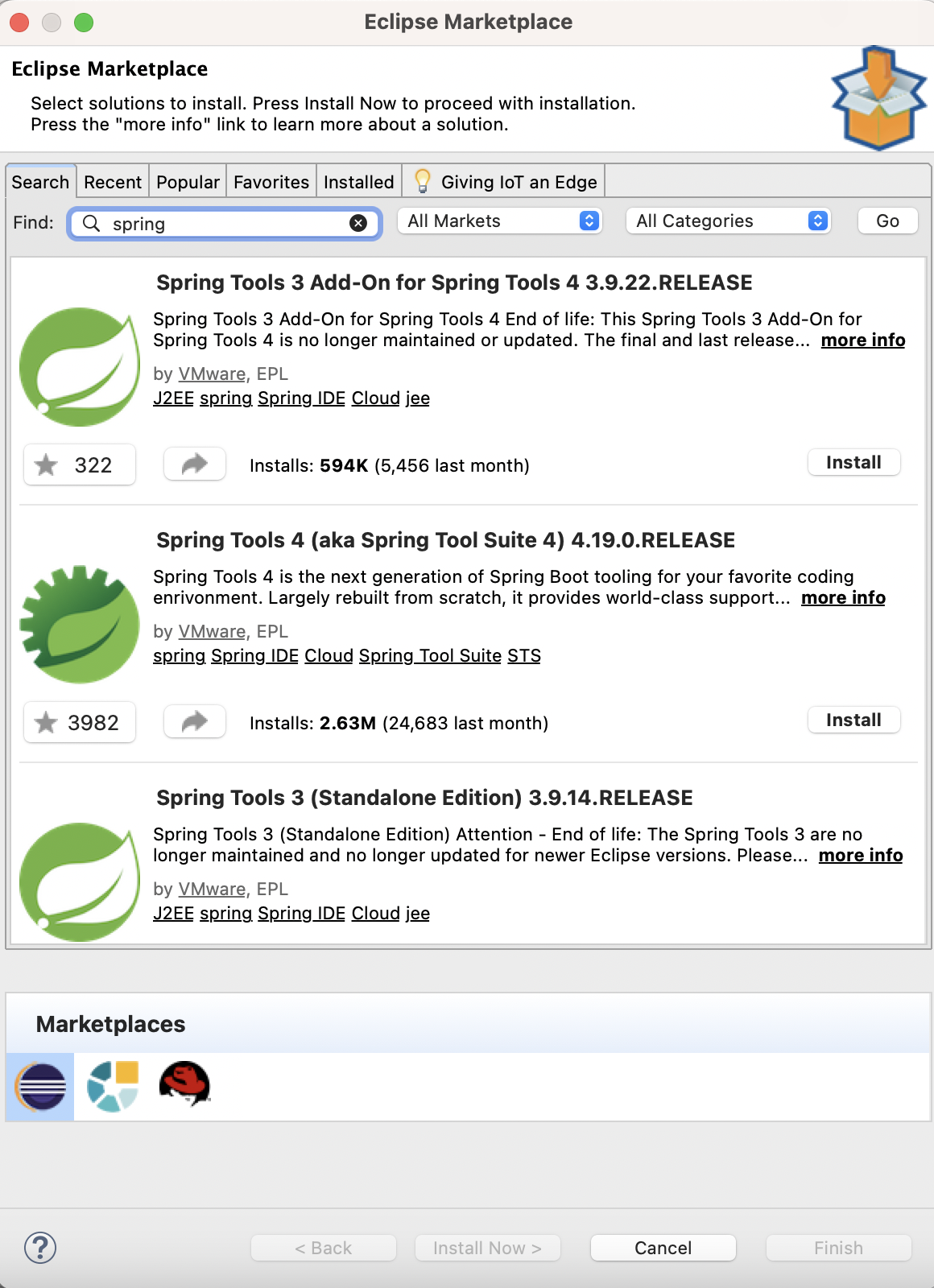Switch to the Favorites tab
Image resolution: width=934 pixels, height=1288 pixels.
[271, 182]
